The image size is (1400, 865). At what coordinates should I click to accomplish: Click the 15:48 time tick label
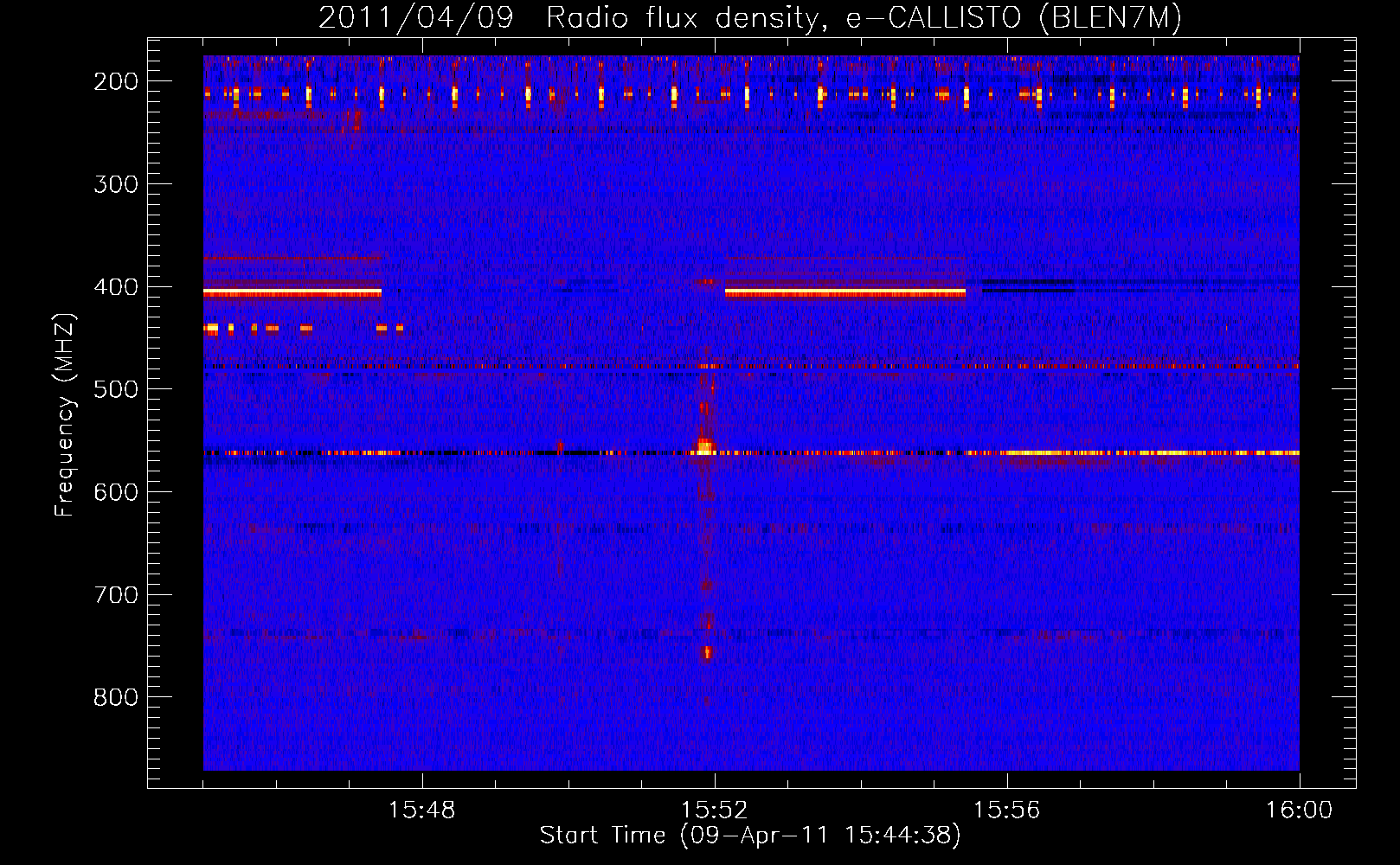tap(422, 811)
